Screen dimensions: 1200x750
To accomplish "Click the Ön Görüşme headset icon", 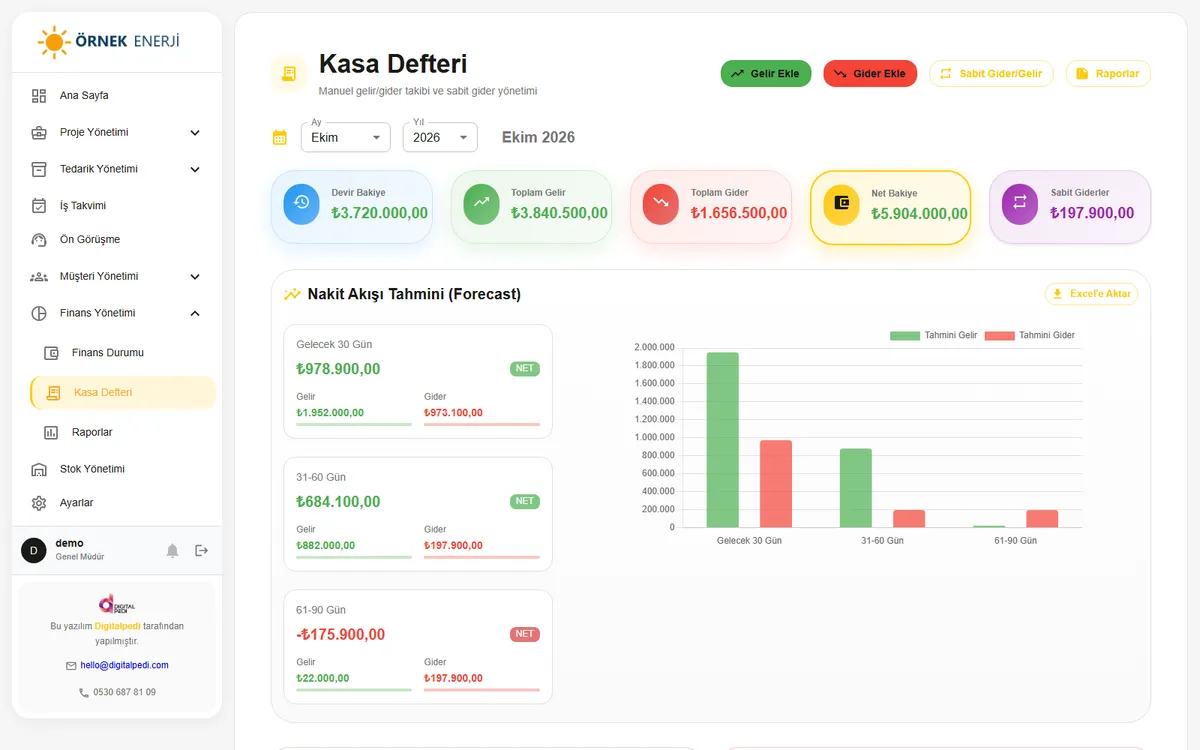I will tap(39, 240).
